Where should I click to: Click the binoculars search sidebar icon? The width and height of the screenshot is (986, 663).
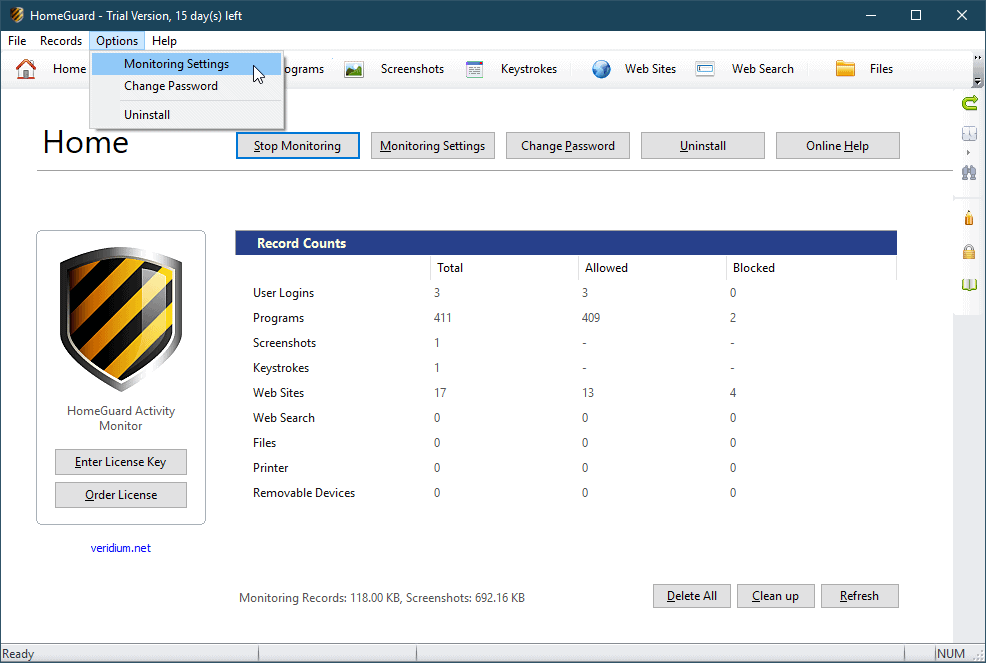click(x=969, y=172)
